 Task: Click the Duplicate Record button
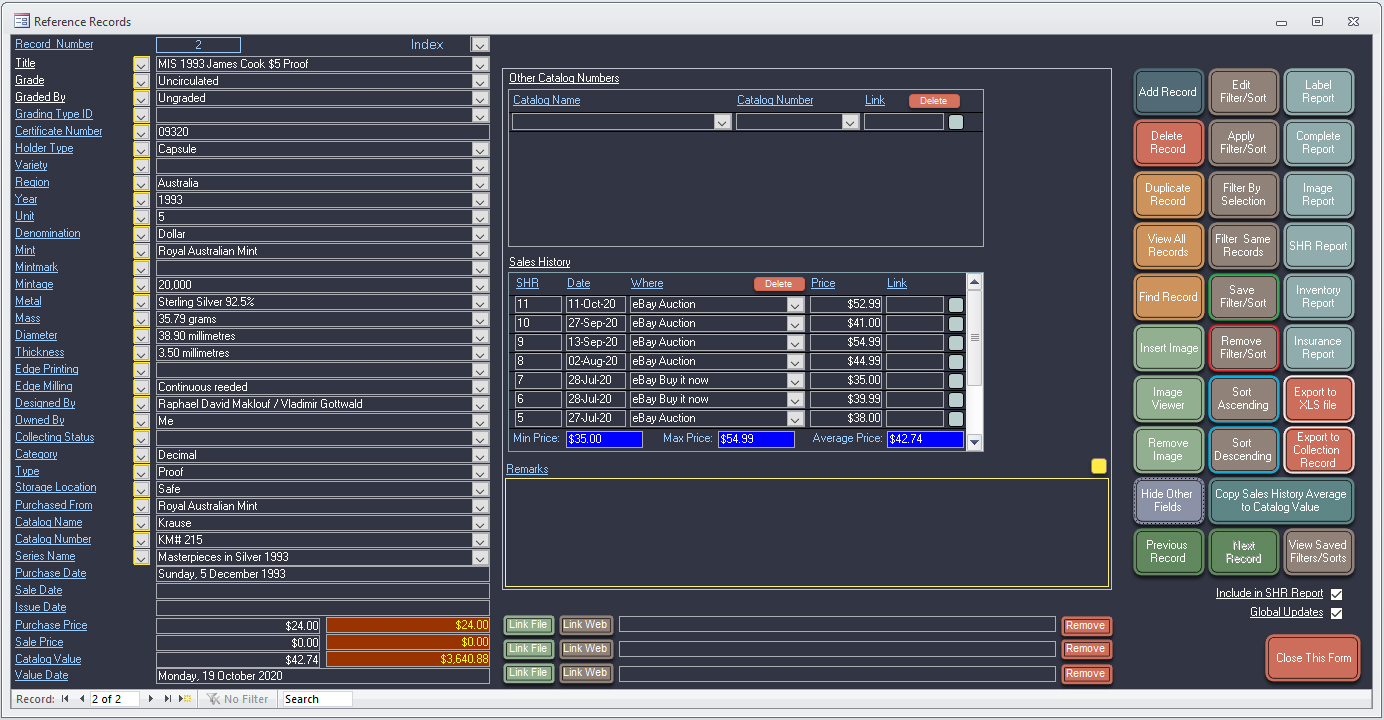pos(1167,194)
